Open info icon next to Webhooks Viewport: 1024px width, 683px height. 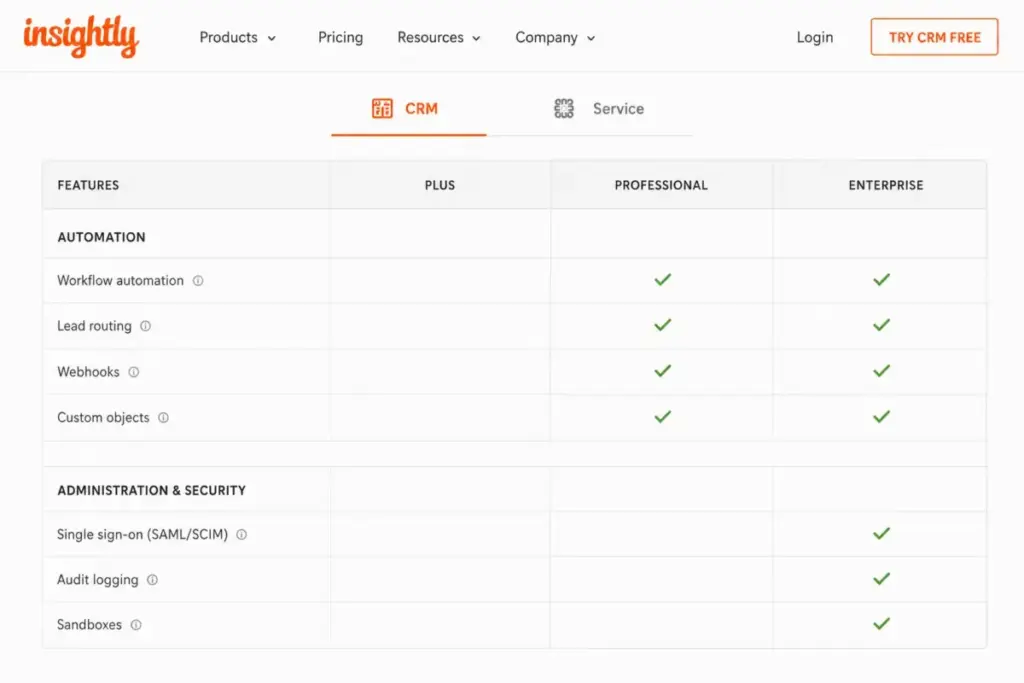[x=134, y=372]
